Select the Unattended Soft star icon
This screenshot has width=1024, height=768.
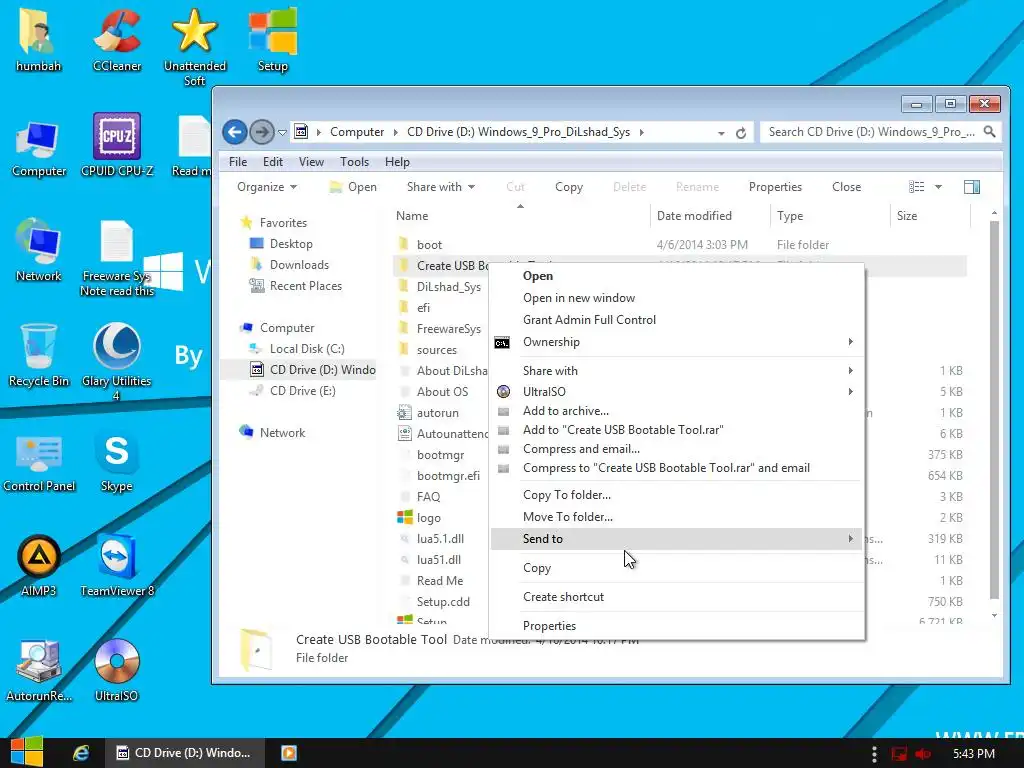click(x=195, y=47)
